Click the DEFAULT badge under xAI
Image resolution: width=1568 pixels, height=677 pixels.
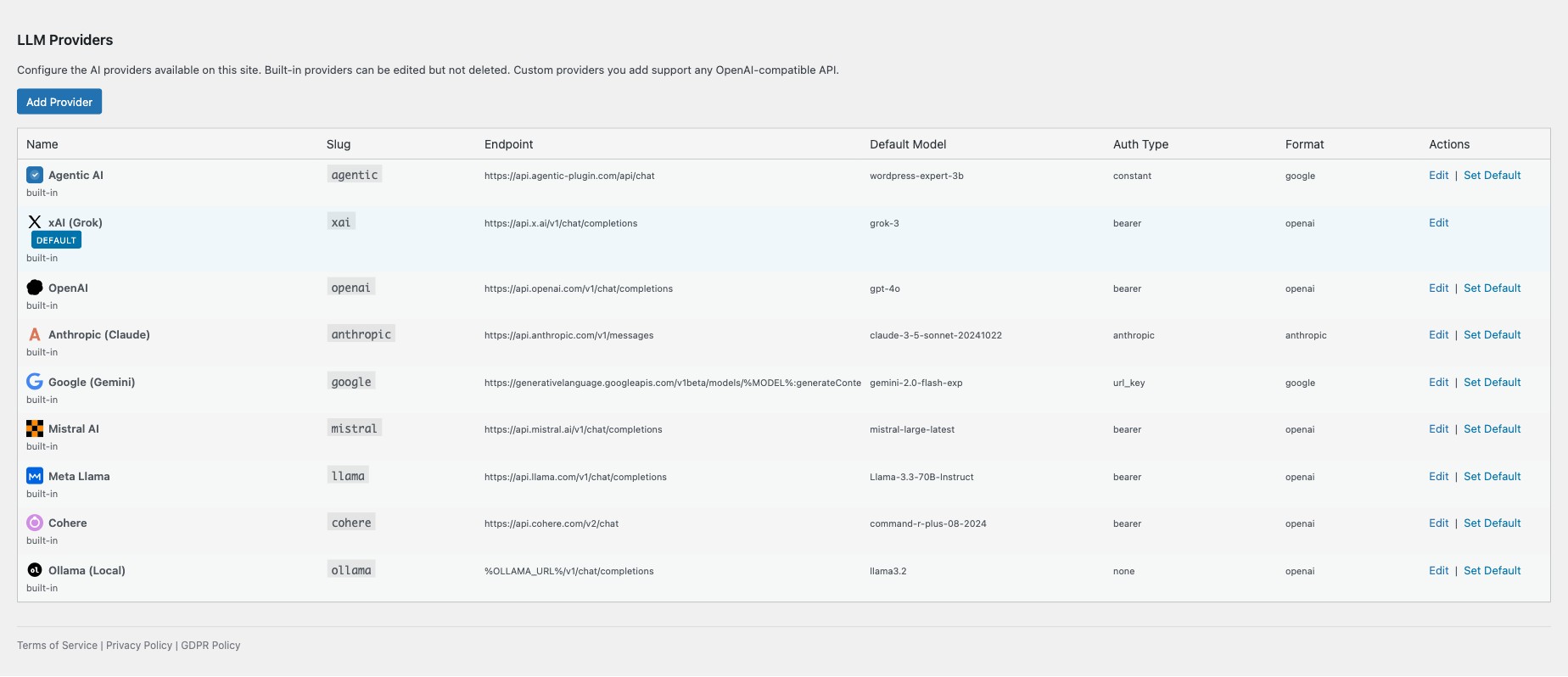56,240
